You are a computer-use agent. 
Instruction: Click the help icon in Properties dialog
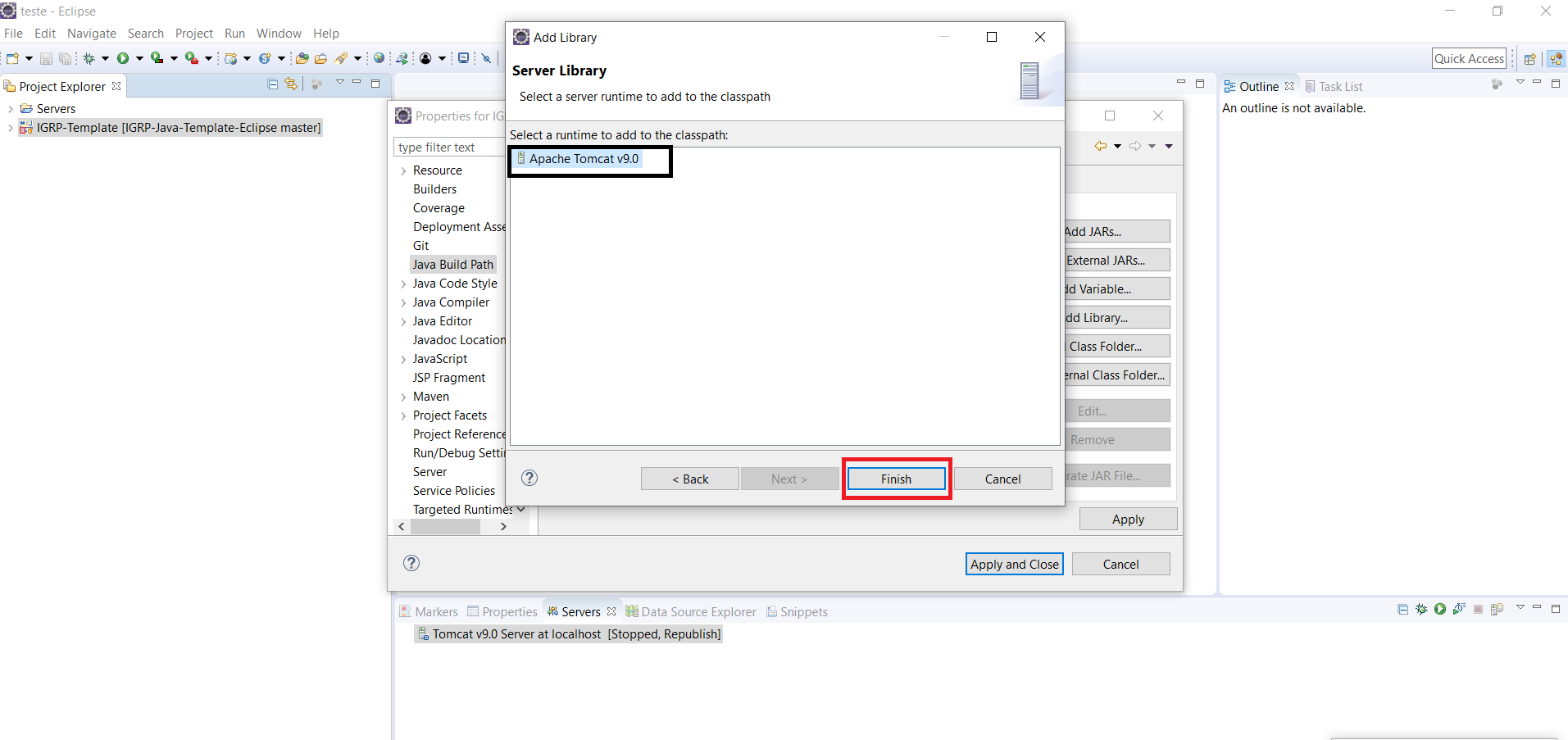click(x=411, y=563)
